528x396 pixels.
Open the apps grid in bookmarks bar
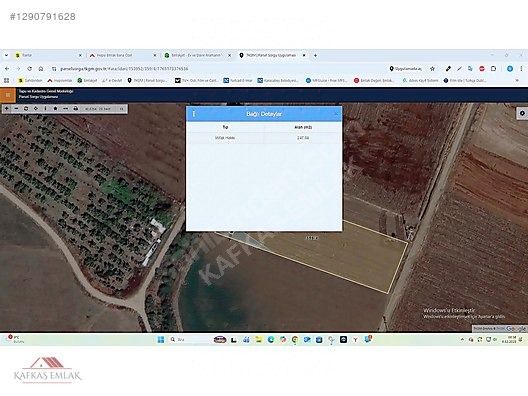coord(6,80)
